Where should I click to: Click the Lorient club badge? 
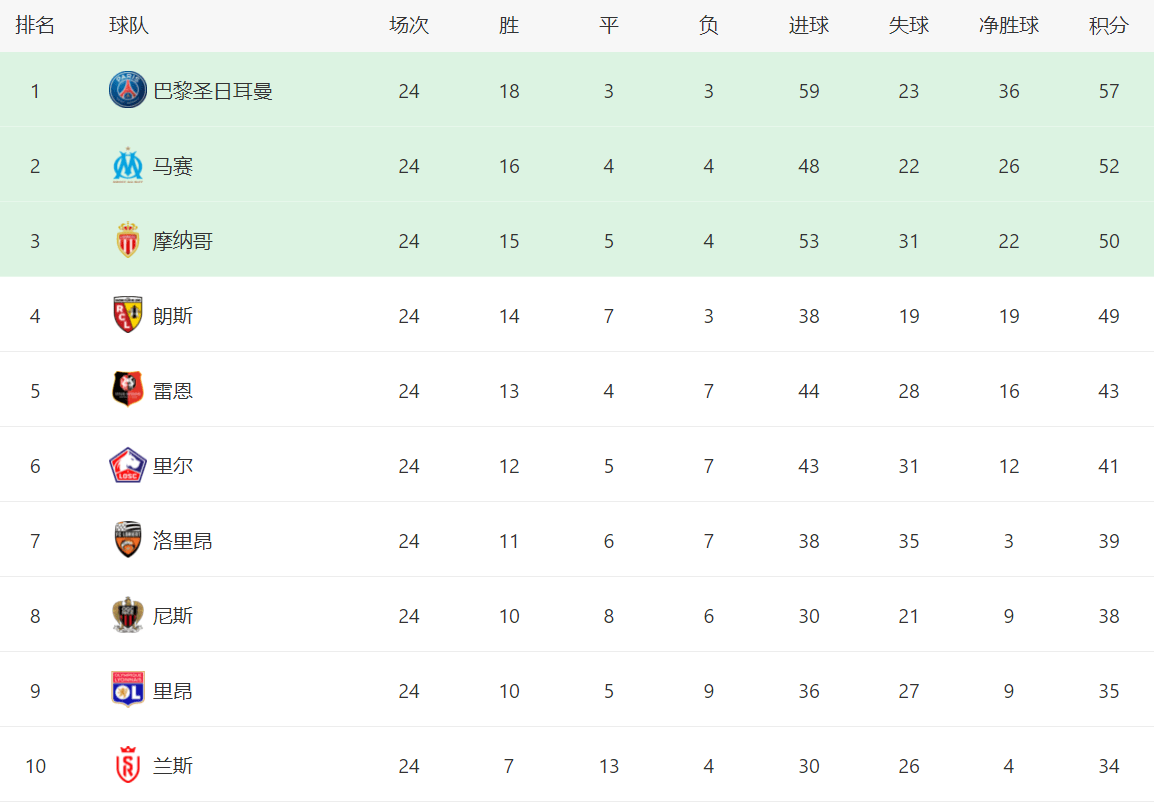pos(127,541)
